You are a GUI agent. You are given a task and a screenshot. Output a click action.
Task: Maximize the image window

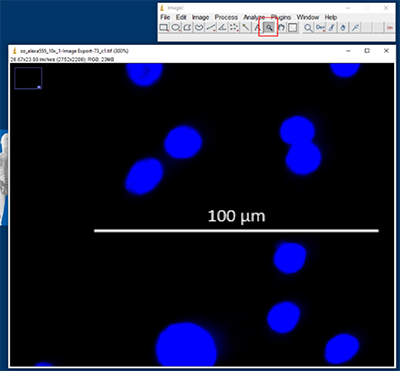pyautogui.click(x=367, y=51)
